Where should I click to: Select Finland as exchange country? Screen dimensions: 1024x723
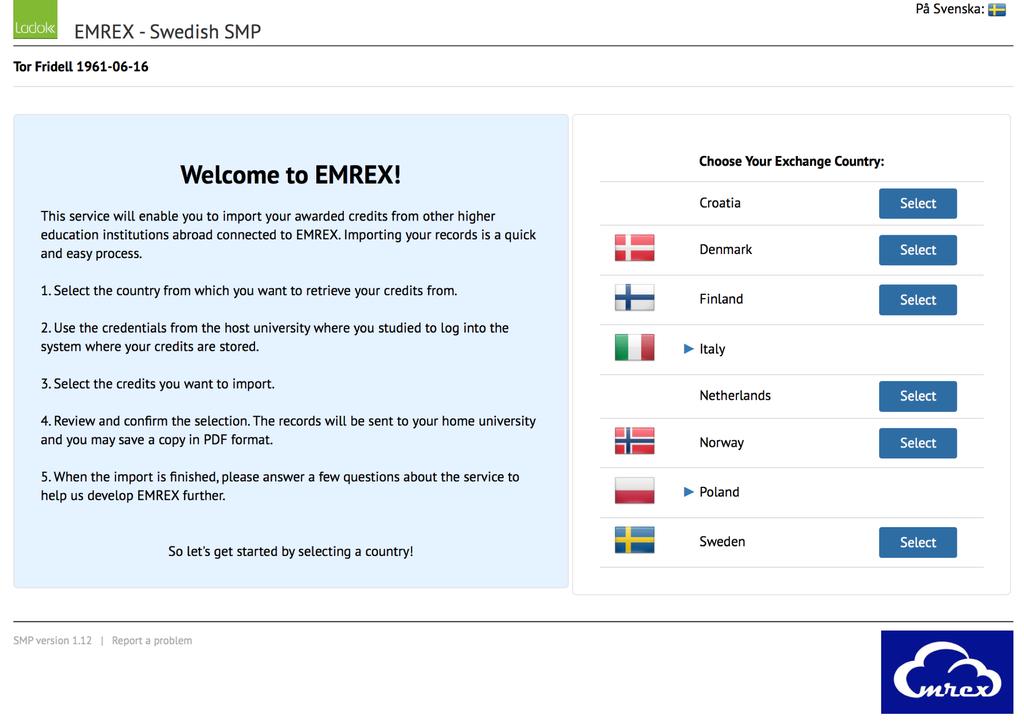(x=918, y=300)
